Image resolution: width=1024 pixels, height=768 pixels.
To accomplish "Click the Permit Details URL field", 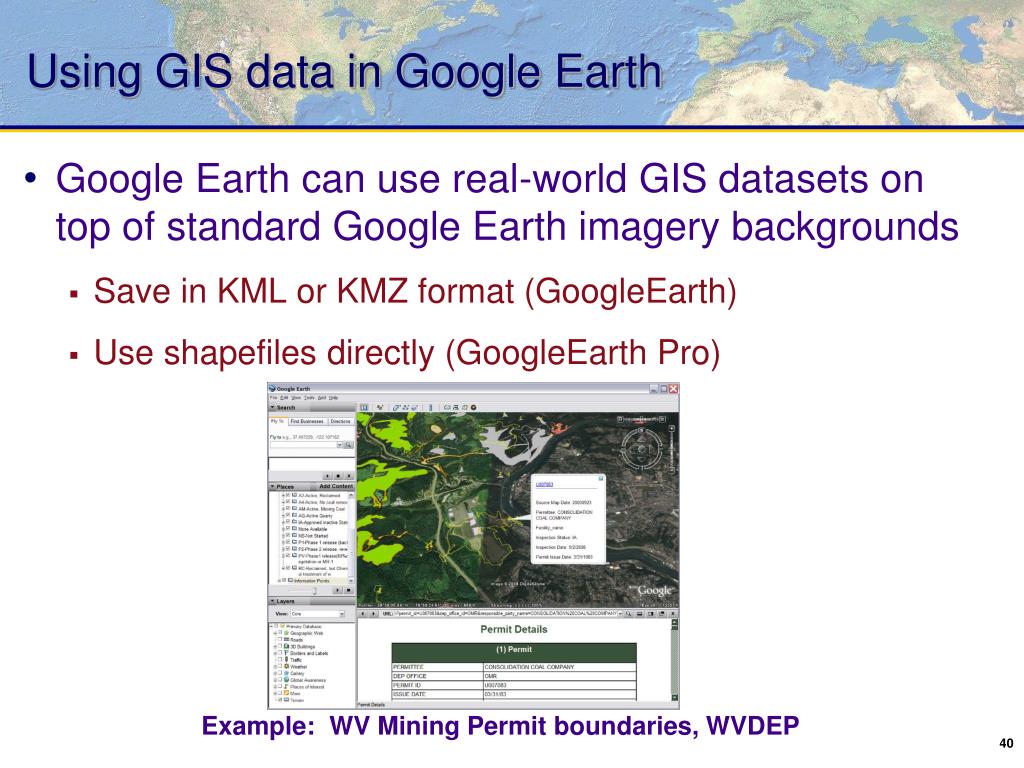I will pos(506,614).
